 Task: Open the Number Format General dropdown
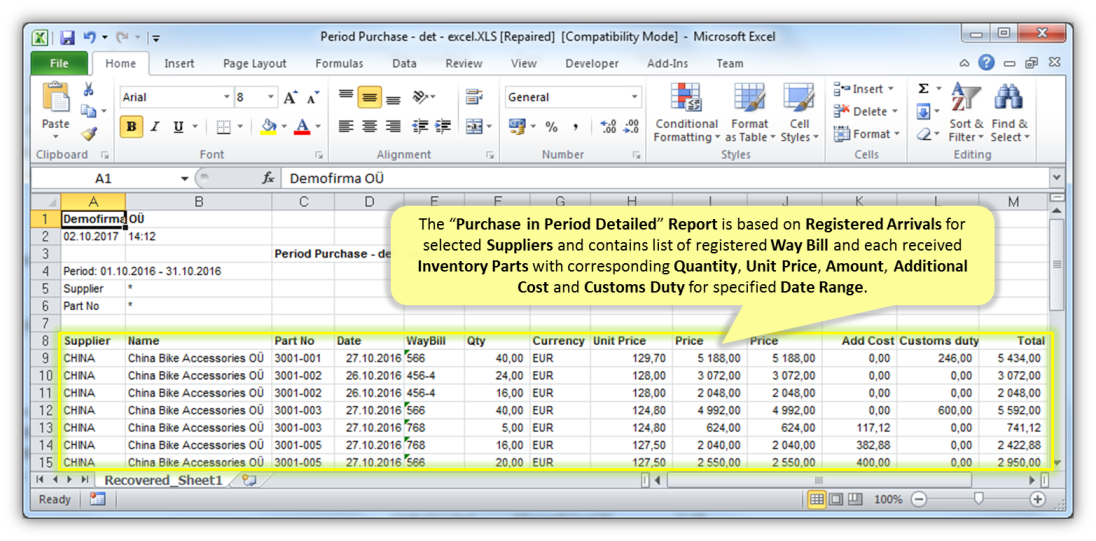click(x=635, y=97)
